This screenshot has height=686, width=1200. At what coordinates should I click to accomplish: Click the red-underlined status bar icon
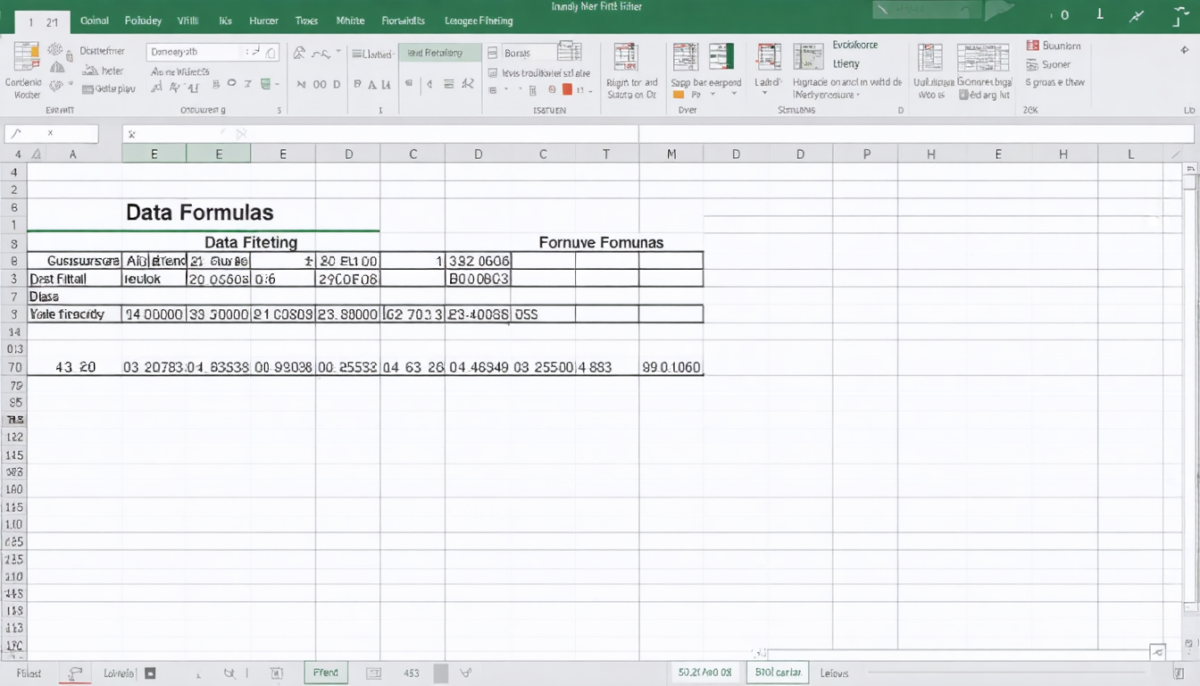(74, 674)
